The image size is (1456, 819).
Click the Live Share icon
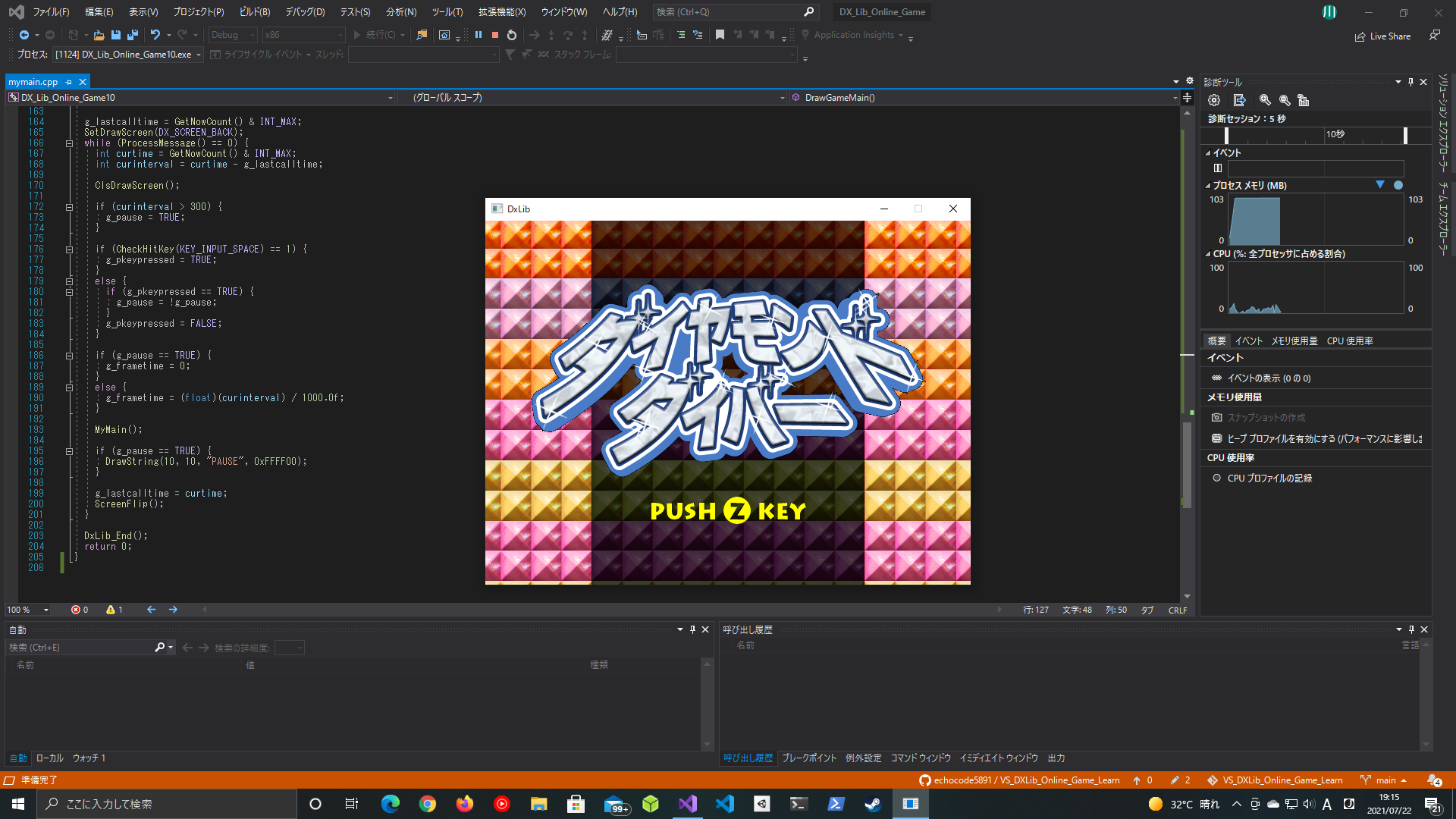click(x=1360, y=36)
